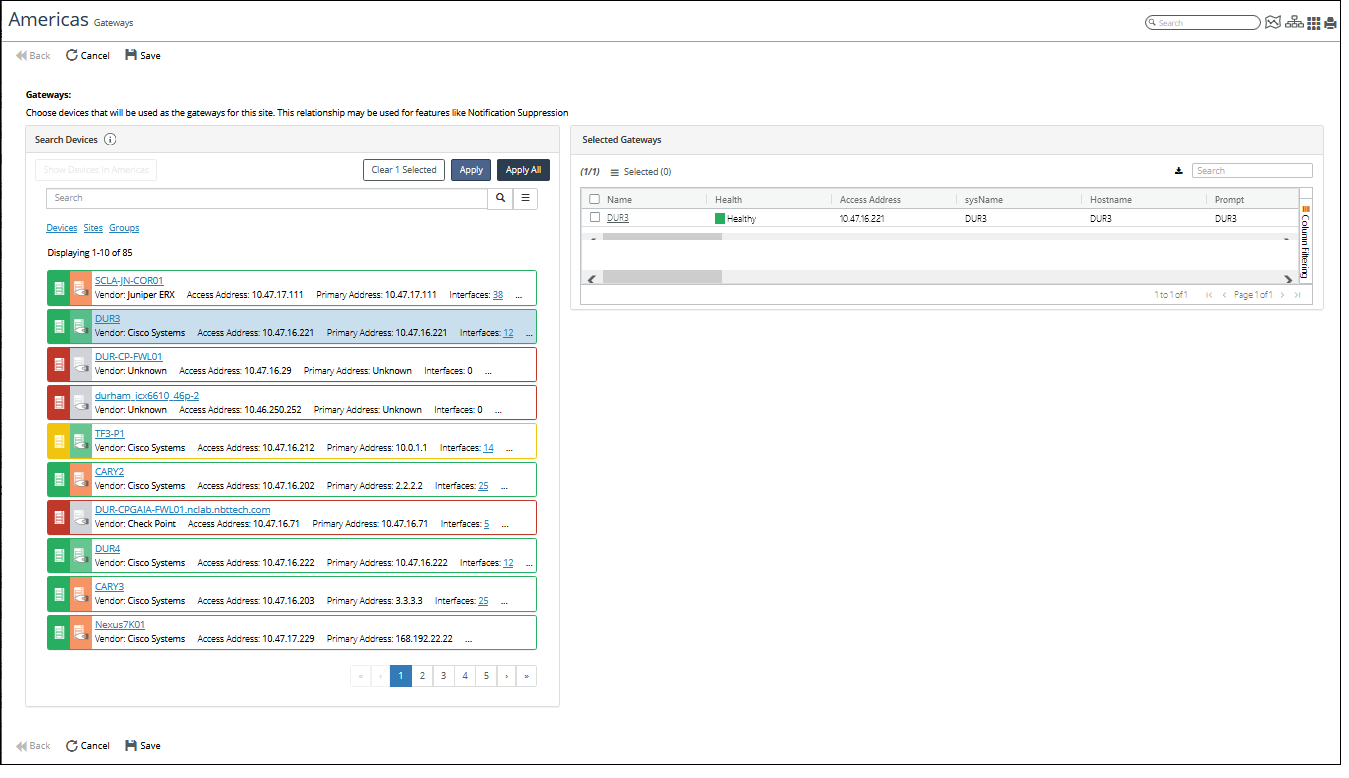1349x778 pixels.
Task: Switch to the Sites filter tab
Action: pos(93,228)
